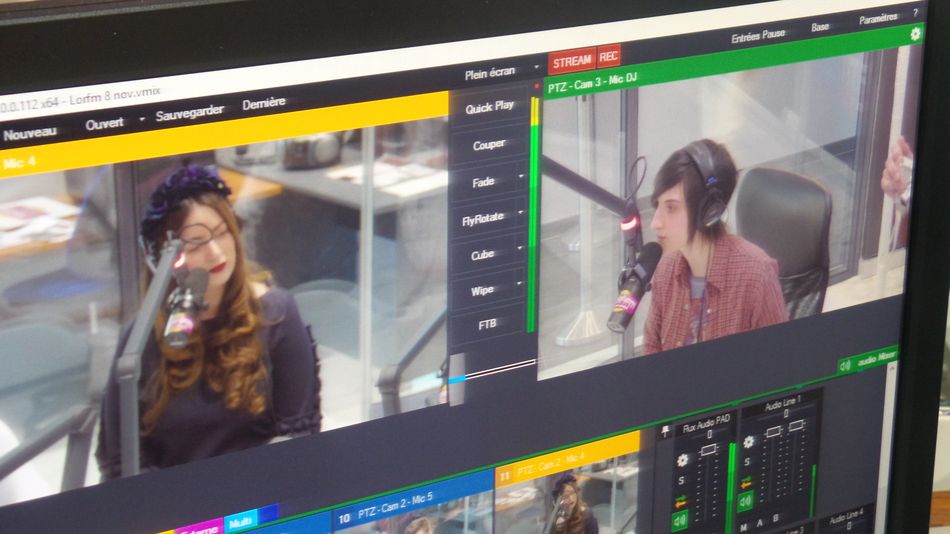This screenshot has height=534, width=950.
Task: Click the green PTZ - Cam 3 - Mic DJ title
Action: pos(592,82)
